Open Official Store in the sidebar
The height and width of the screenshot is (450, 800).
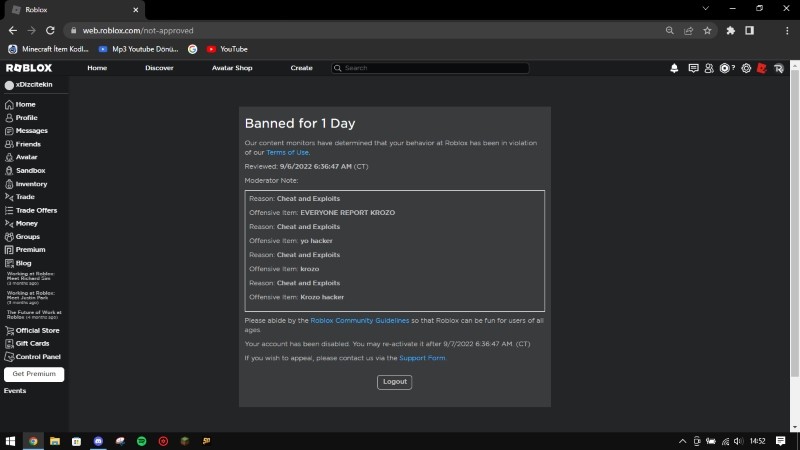point(32,331)
